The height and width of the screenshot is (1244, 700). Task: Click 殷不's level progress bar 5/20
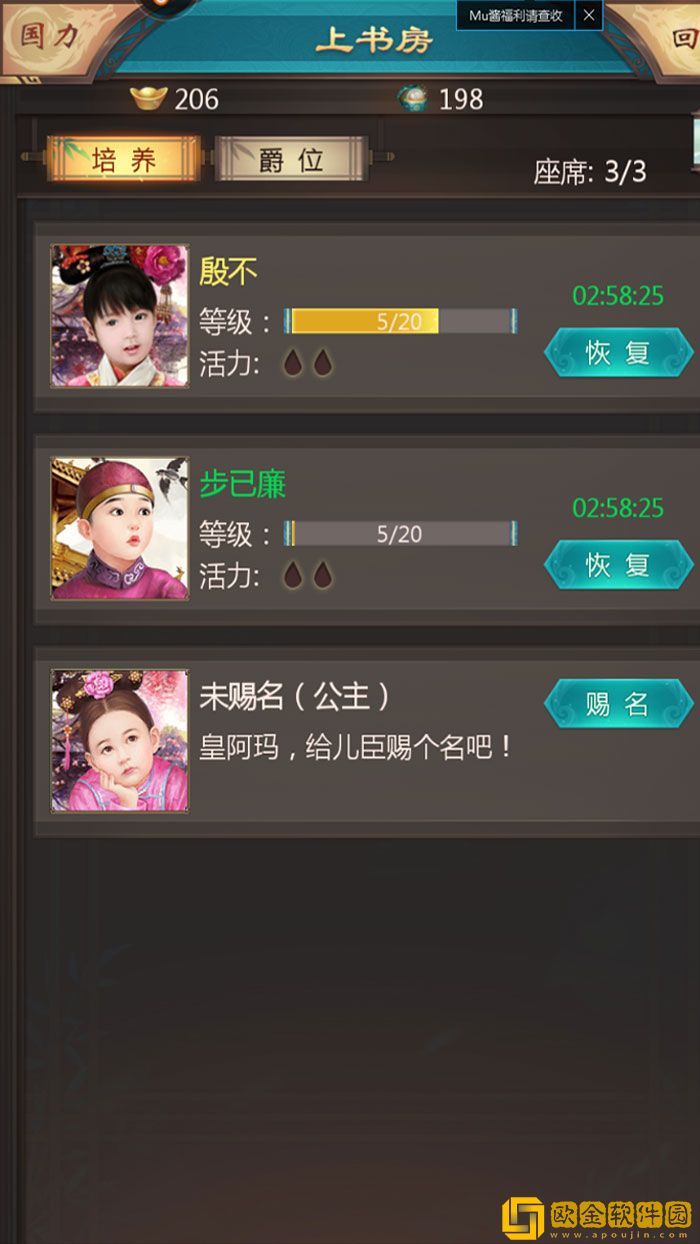tap(400, 321)
